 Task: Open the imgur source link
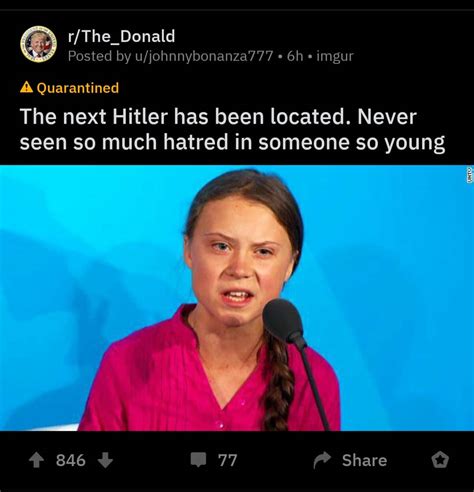tap(335, 56)
